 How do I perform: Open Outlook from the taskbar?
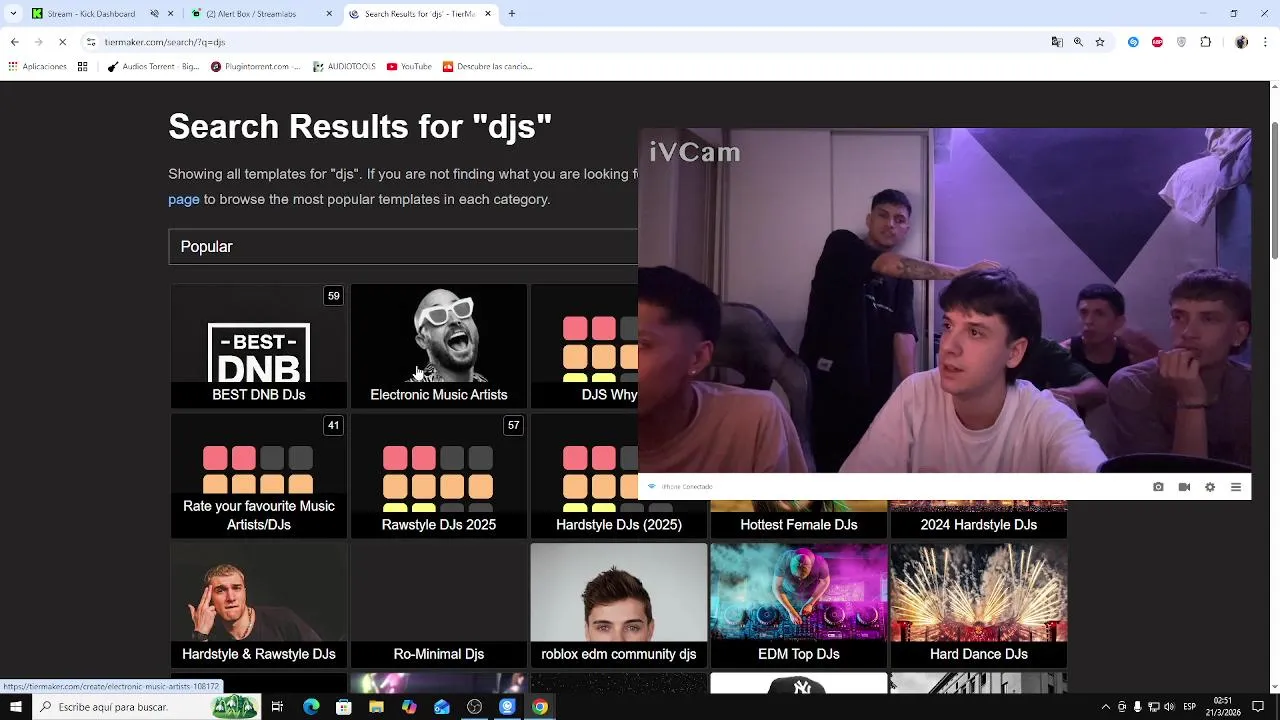[x=442, y=707]
